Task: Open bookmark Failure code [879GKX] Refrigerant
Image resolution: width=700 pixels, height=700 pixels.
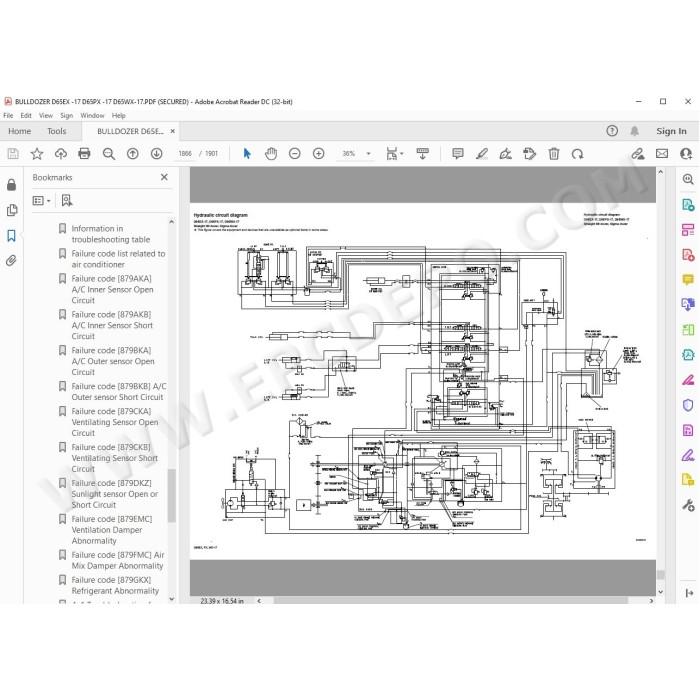Action: click(115, 585)
